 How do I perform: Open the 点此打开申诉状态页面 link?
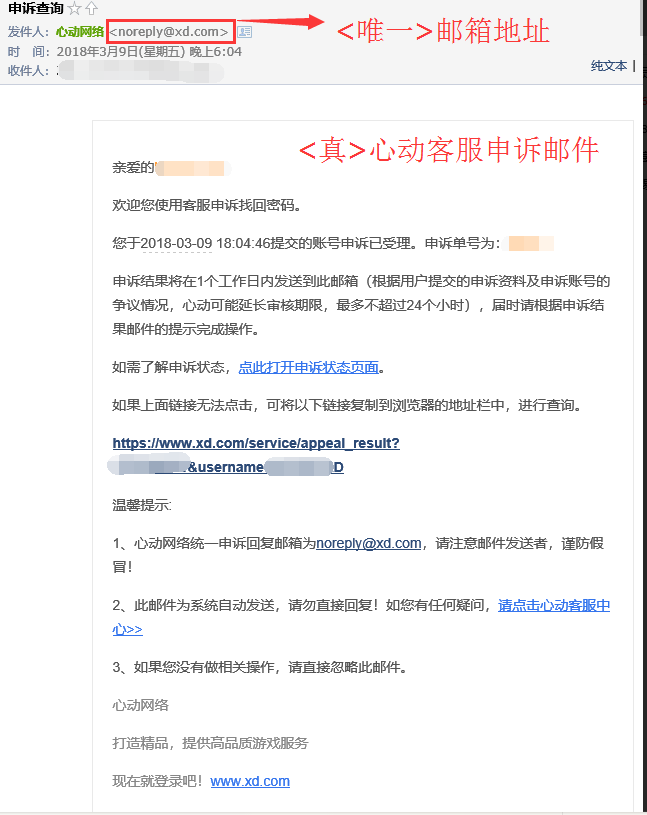[309, 367]
